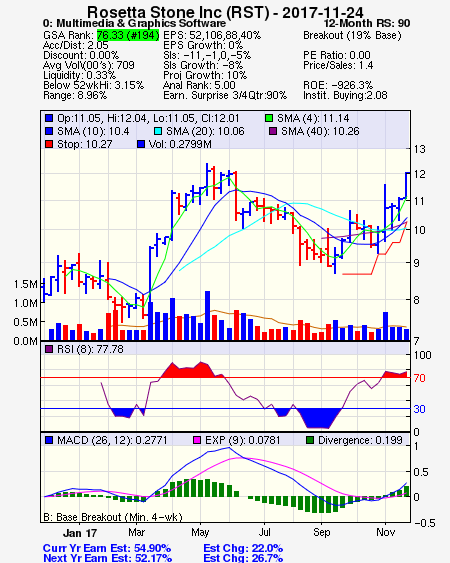Viewport: 450px width, 563px height.
Task: Click the 'Jul' date axis label
Action: [x=265, y=532]
